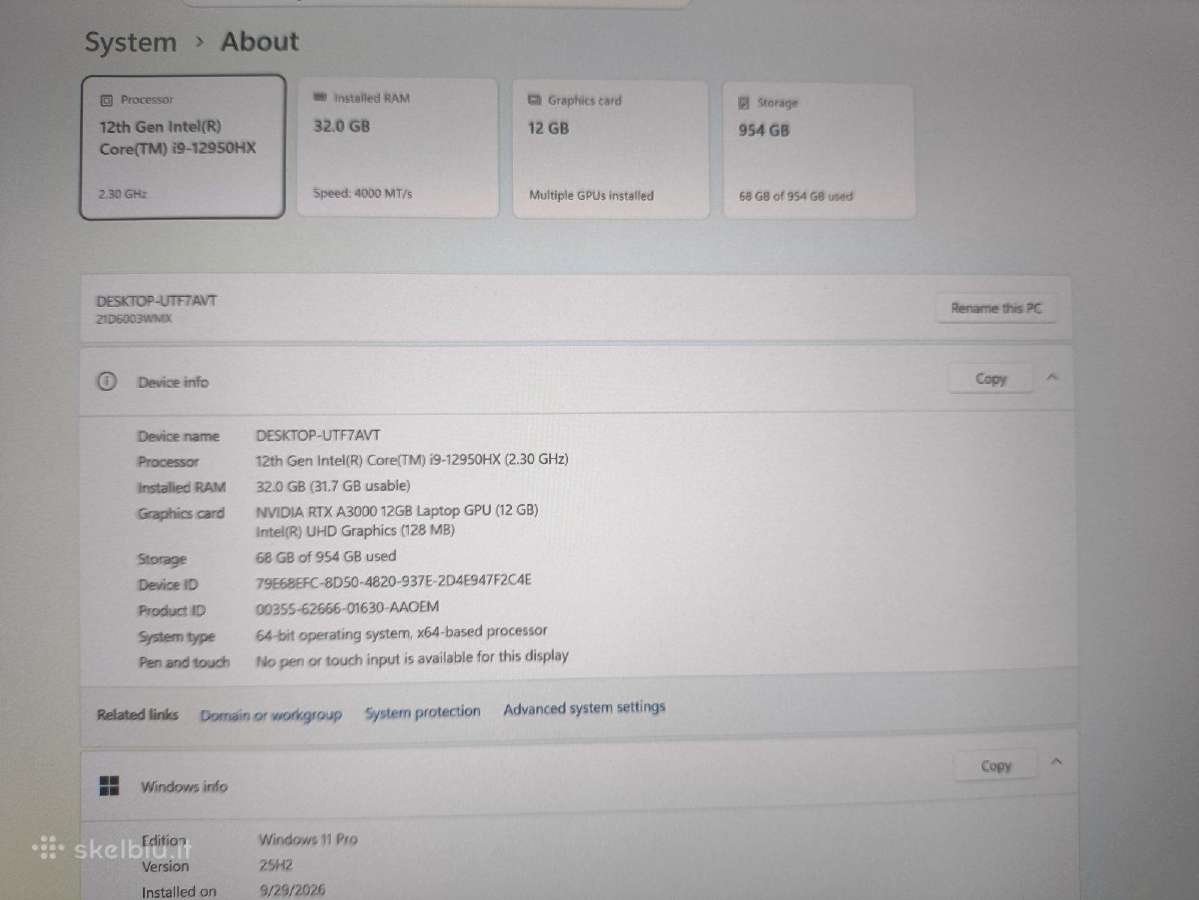
Task: Click the Graphics card icon
Action: [535, 99]
